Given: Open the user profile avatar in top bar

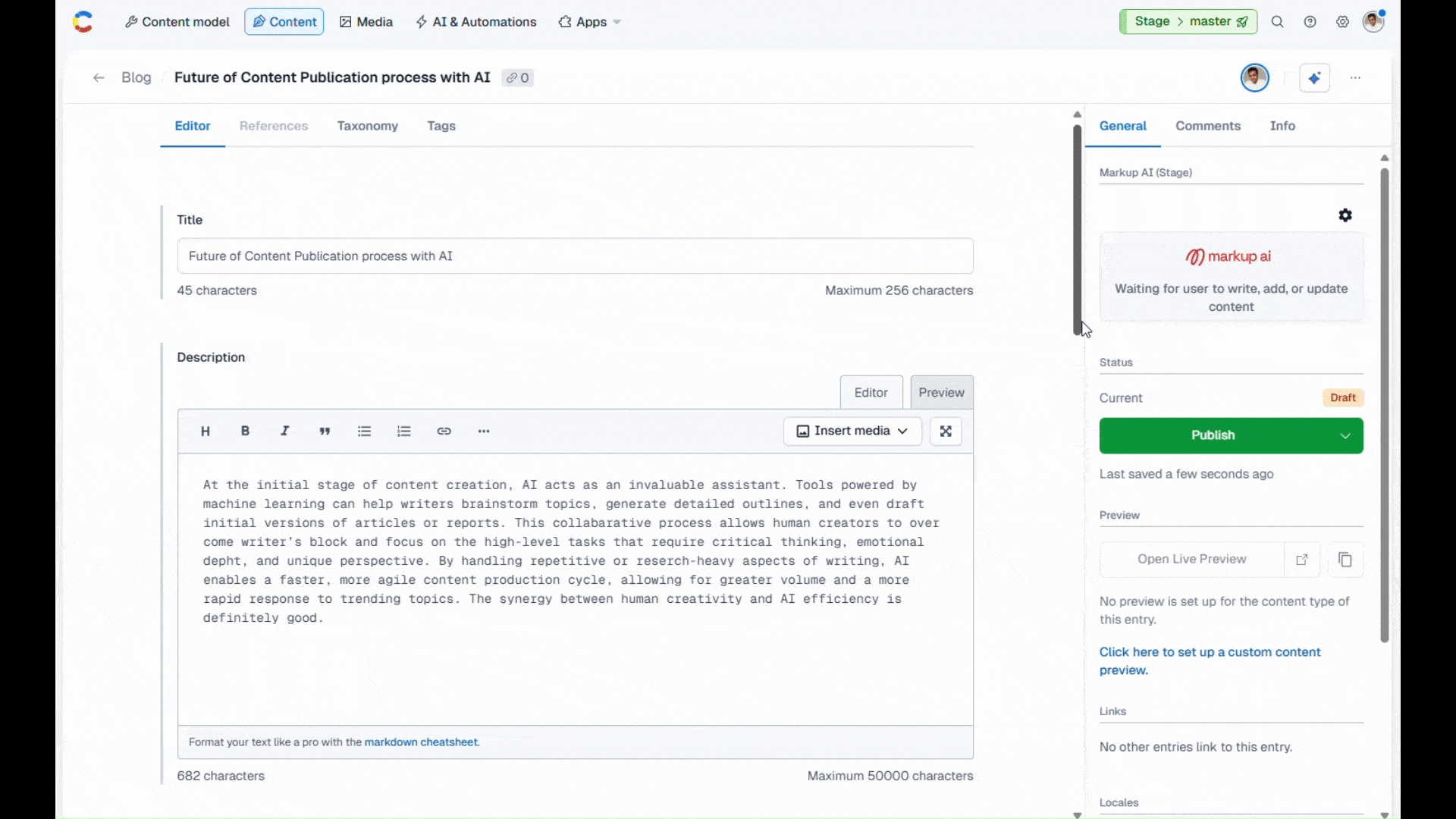Looking at the screenshot, I should click(x=1374, y=21).
